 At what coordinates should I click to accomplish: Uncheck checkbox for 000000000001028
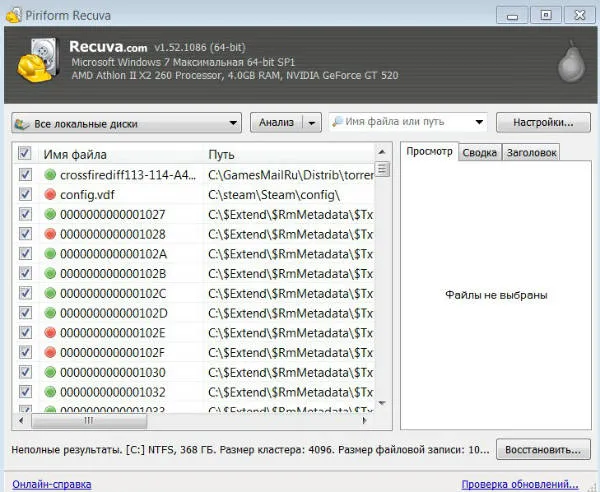click(x=25, y=234)
